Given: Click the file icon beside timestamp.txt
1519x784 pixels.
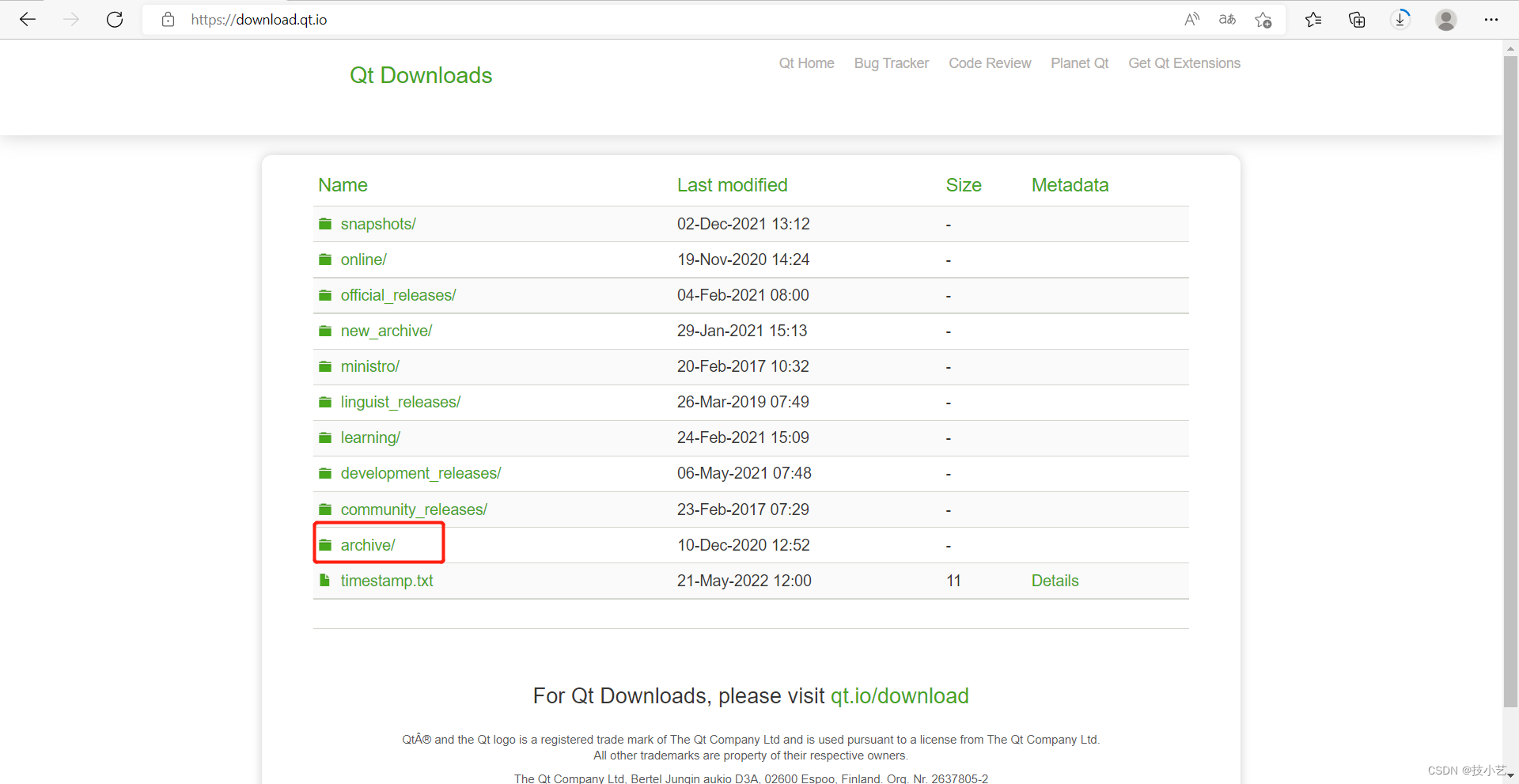Looking at the screenshot, I should coord(324,581).
